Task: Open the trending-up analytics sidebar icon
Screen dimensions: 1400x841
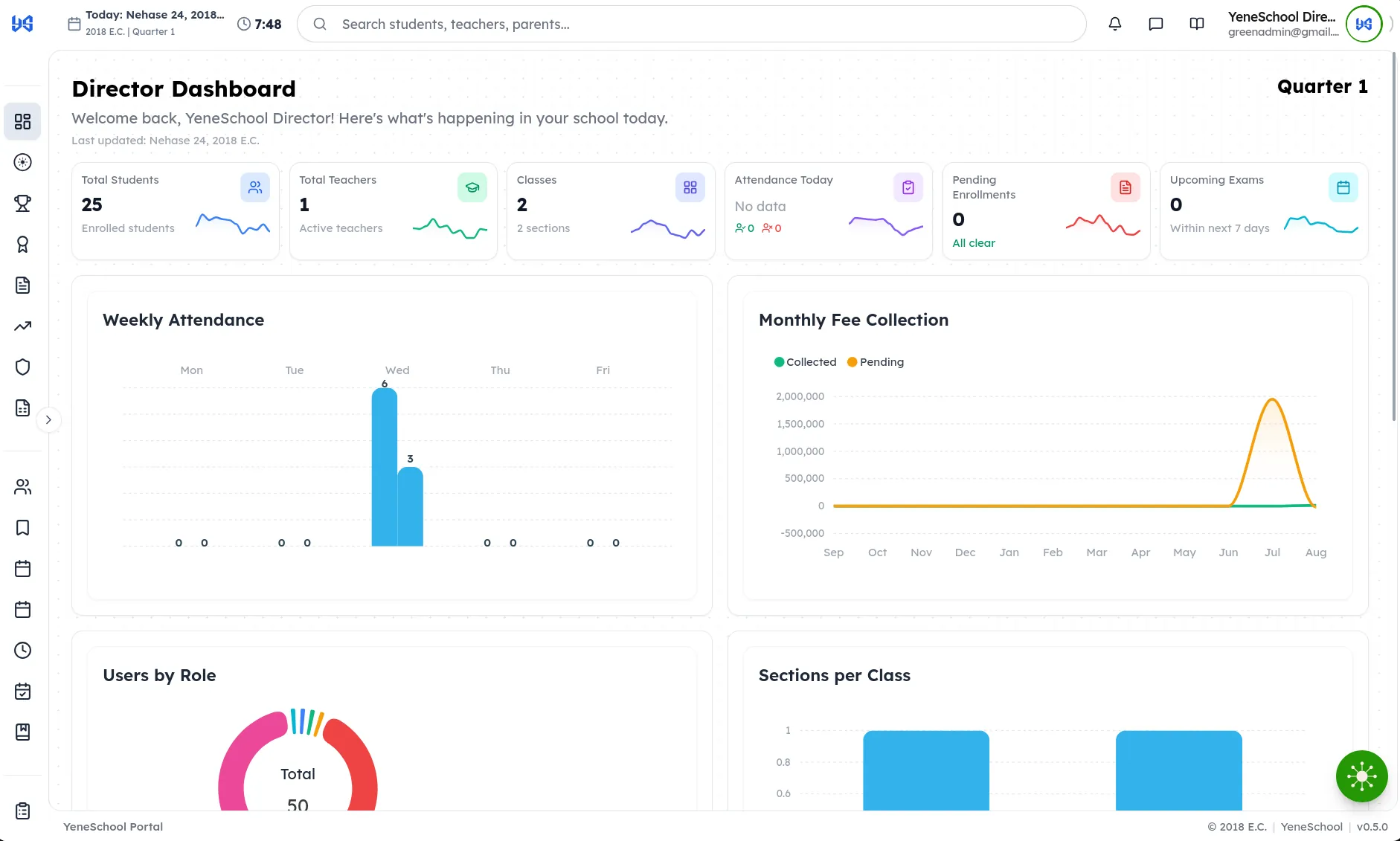Action: (22, 326)
